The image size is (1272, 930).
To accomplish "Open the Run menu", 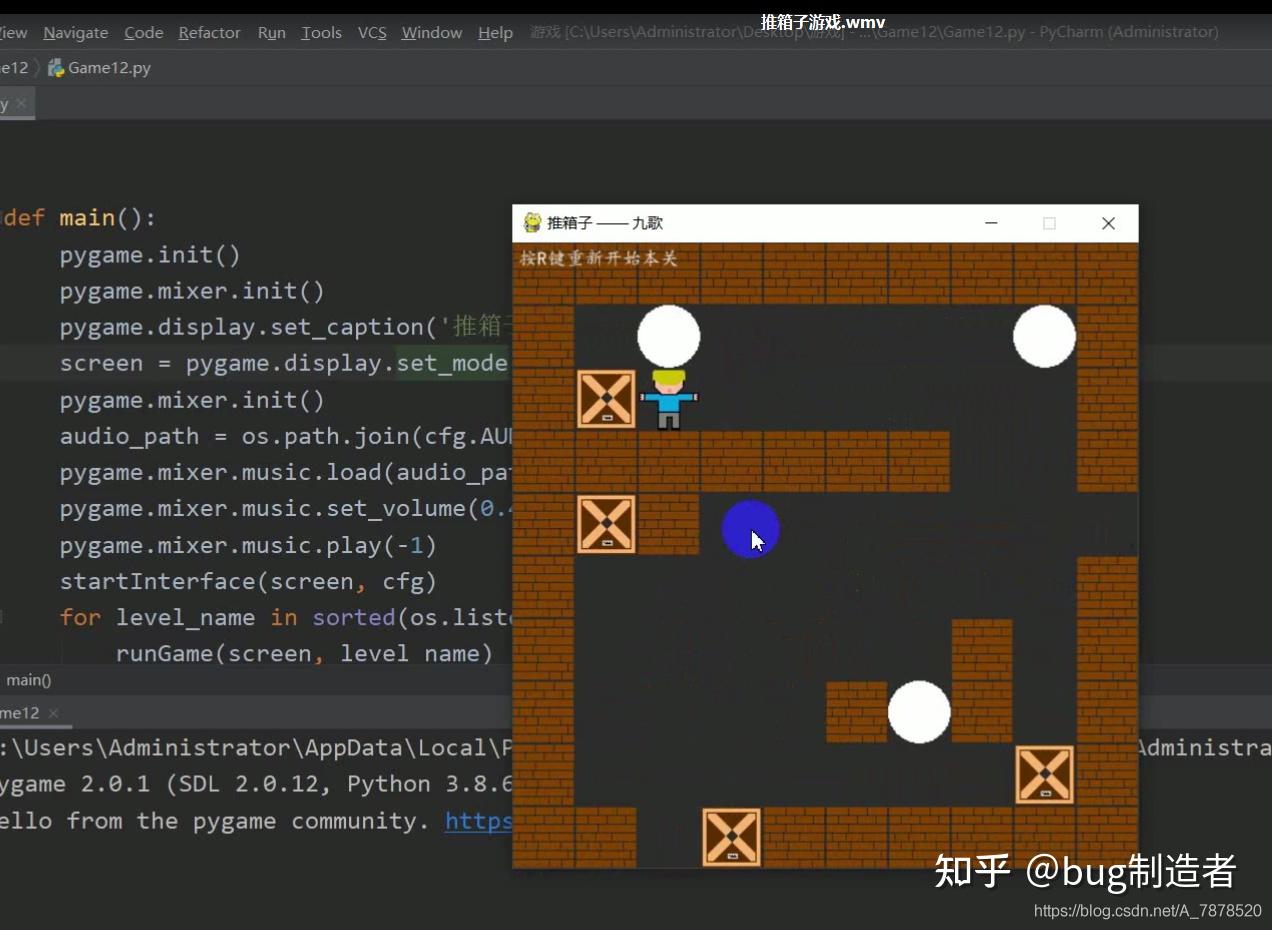I will pyautogui.click(x=271, y=32).
